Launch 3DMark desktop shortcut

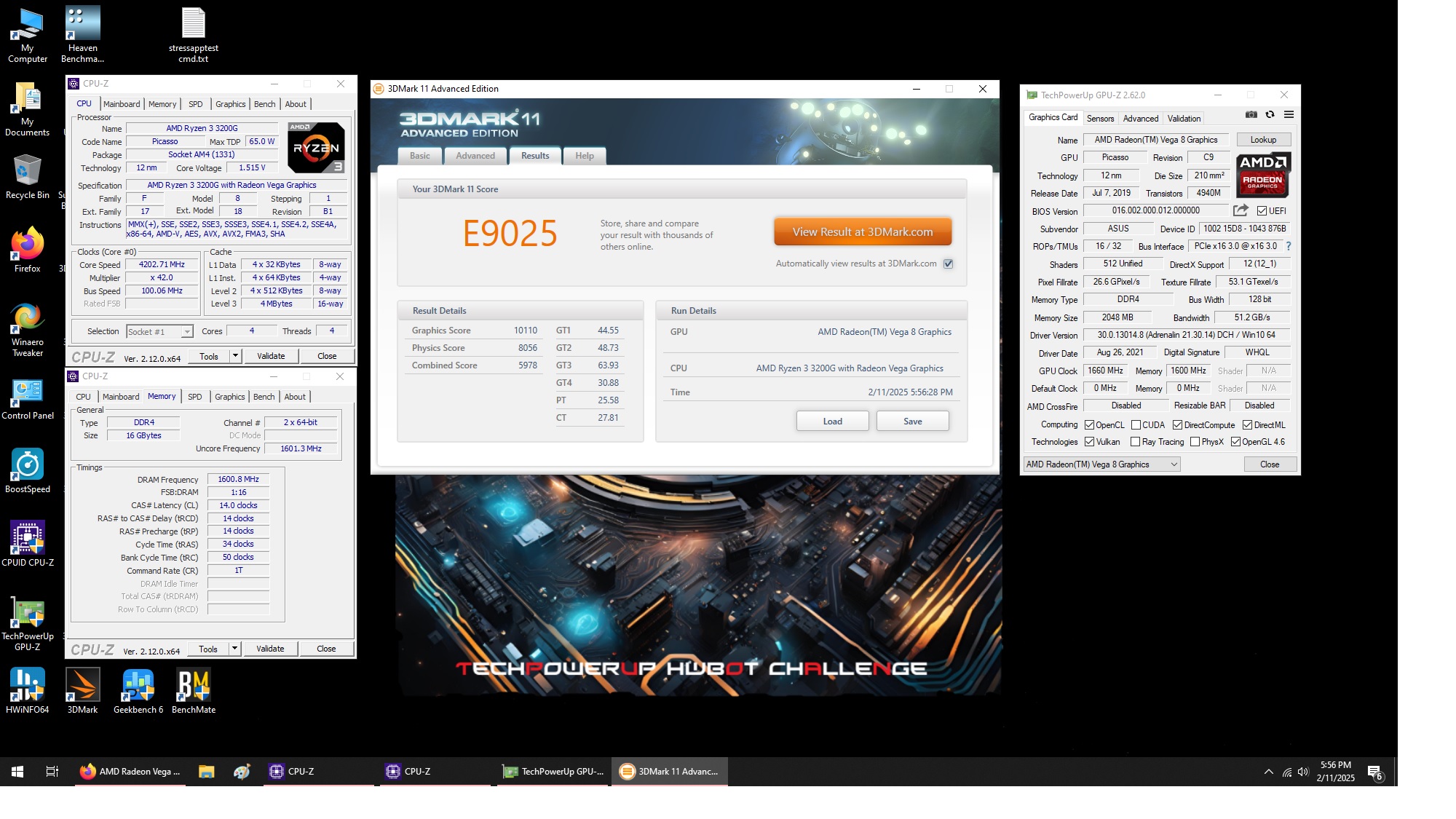tap(82, 691)
